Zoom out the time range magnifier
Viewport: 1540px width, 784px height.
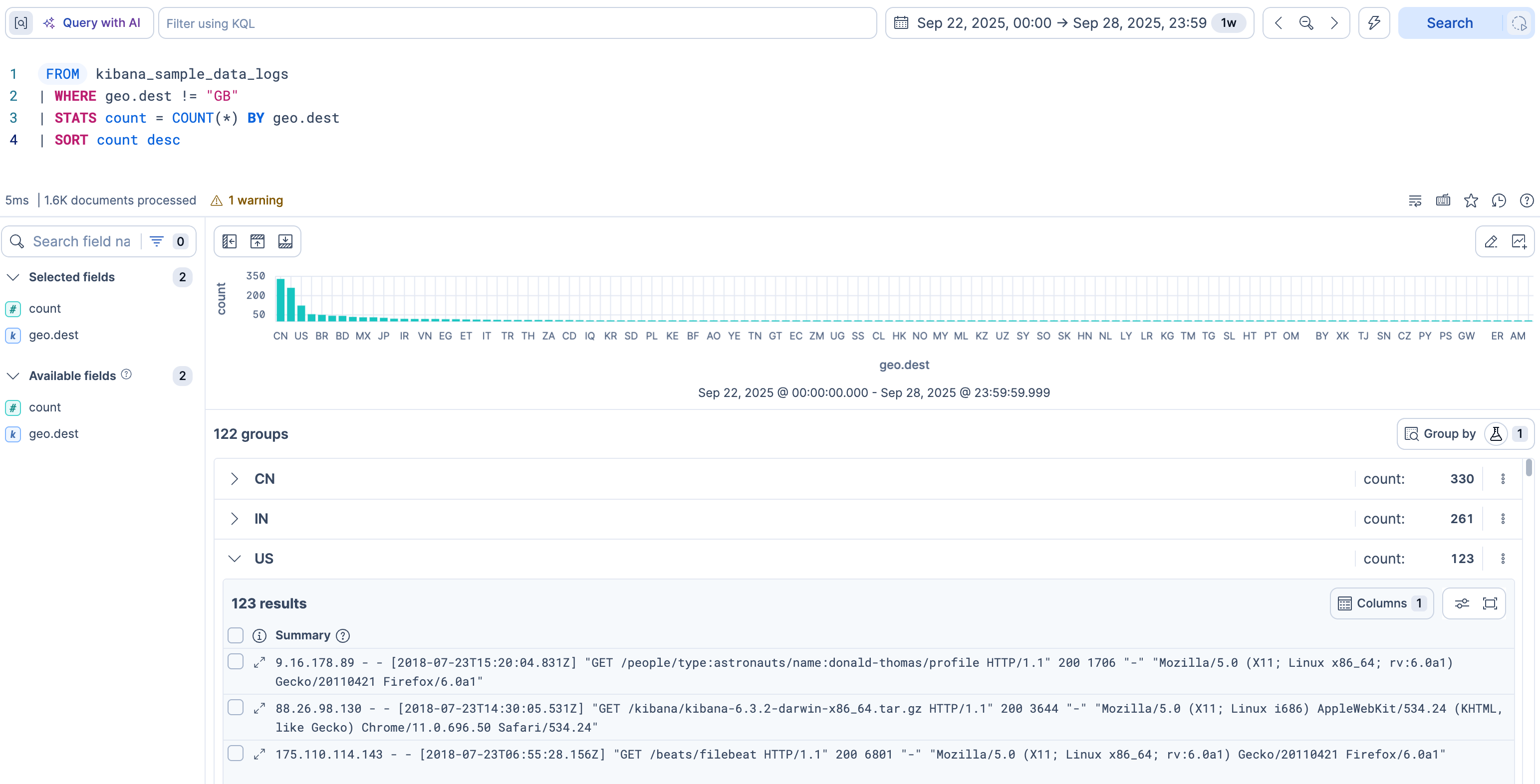(x=1306, y=23)
